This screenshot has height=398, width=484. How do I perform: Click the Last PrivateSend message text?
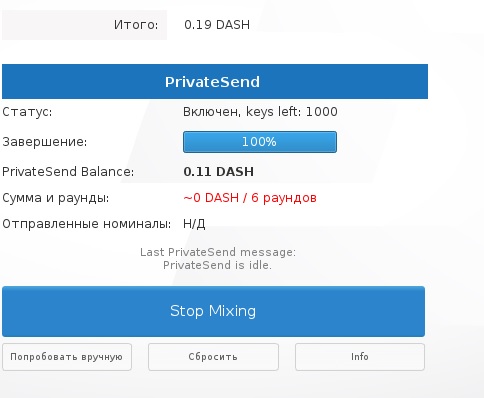pos(218,252)
